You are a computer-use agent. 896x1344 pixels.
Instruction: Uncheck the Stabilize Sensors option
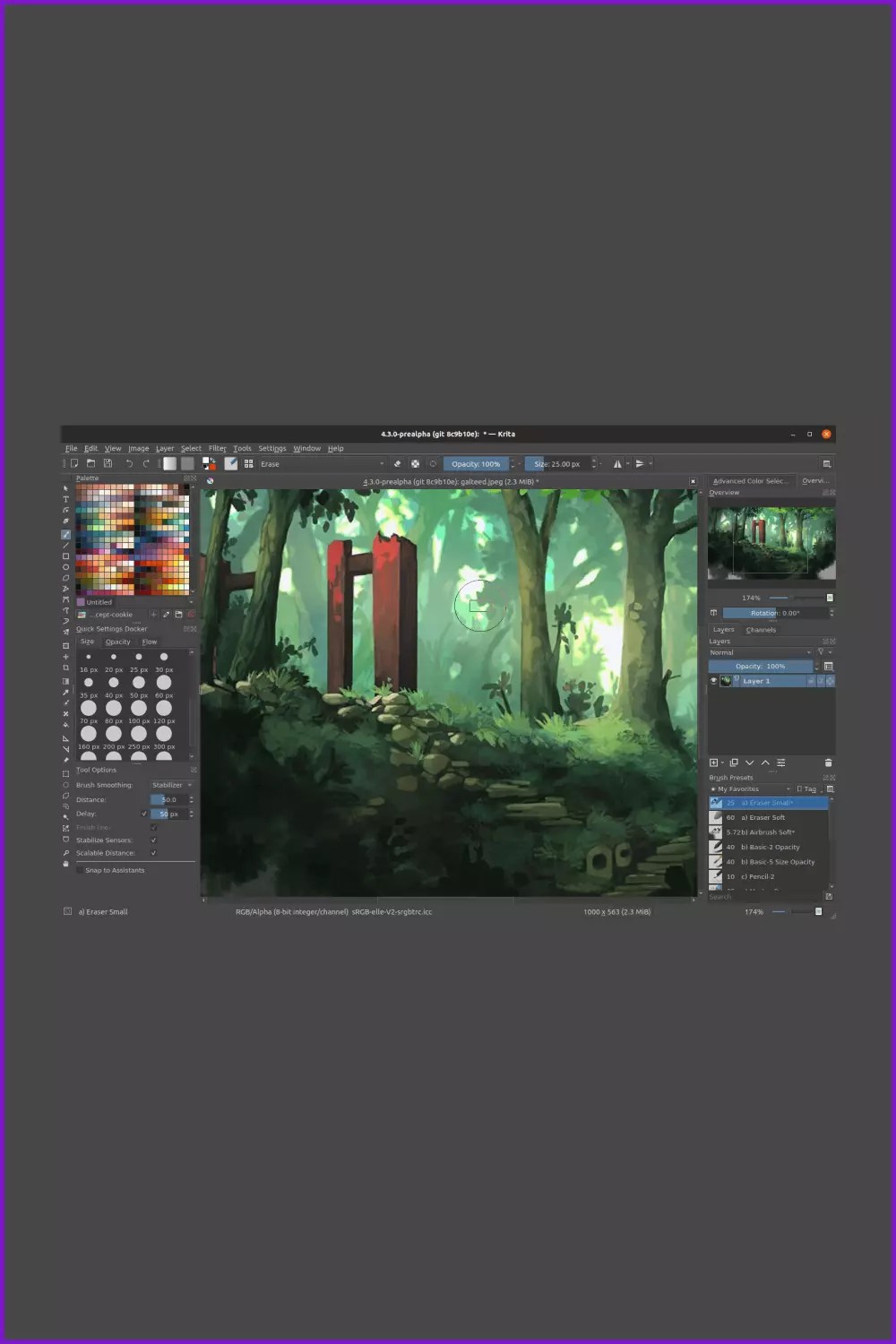(154, 840)
